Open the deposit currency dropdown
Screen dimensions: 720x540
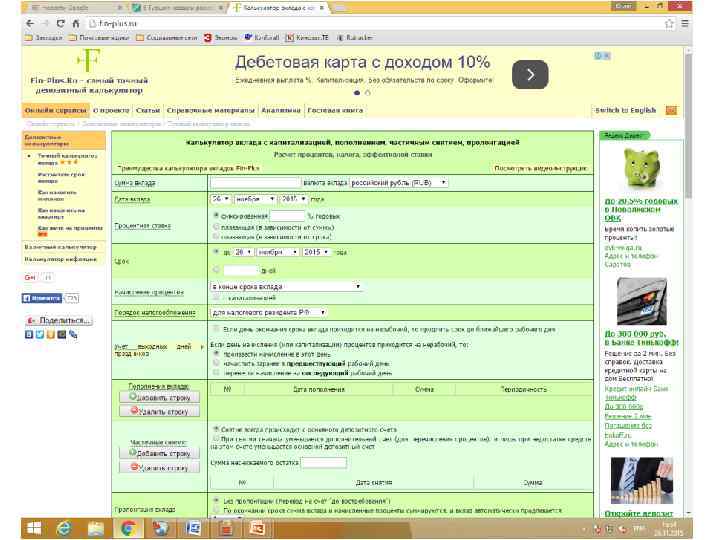[399, 183]
